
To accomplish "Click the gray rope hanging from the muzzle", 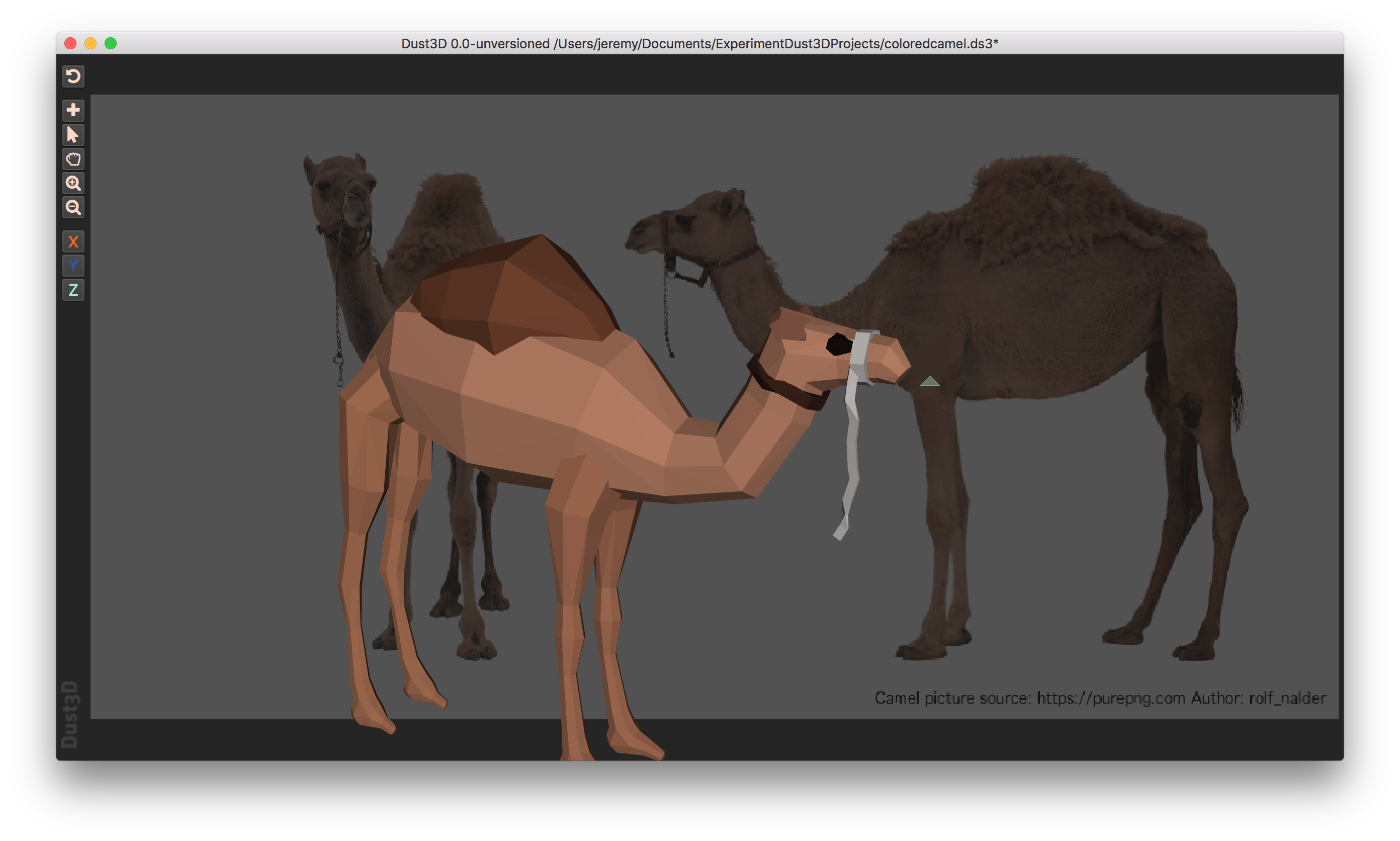I will pyautogui.click(x=852, y=448).
